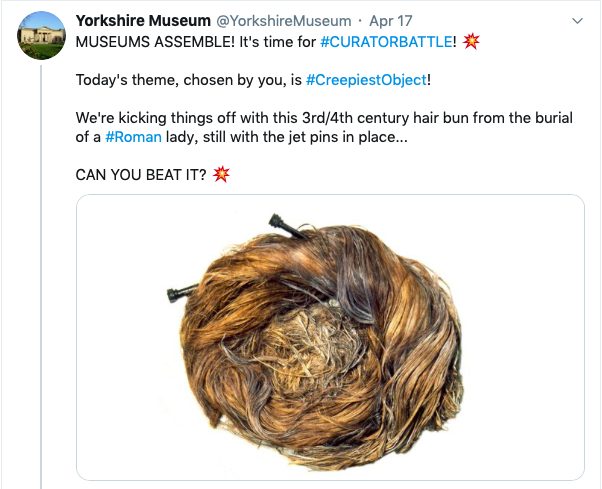The width and height of the screenshot is (602, 489).
Task: Open the #CreepiestObject hashtag
Action: click(x=366, y=80)
